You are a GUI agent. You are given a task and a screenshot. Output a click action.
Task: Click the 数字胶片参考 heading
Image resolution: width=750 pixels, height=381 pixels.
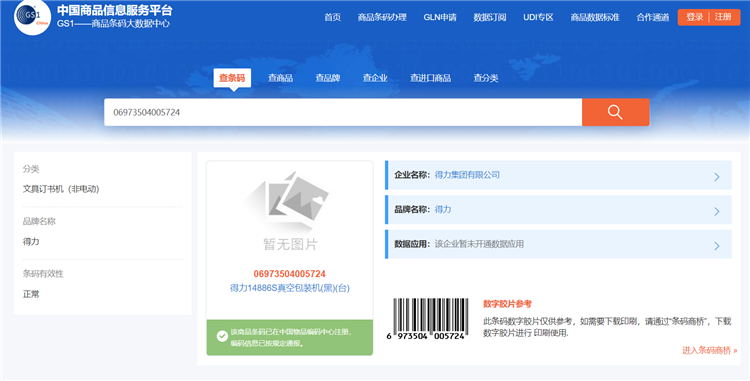[x=507, y=304]
